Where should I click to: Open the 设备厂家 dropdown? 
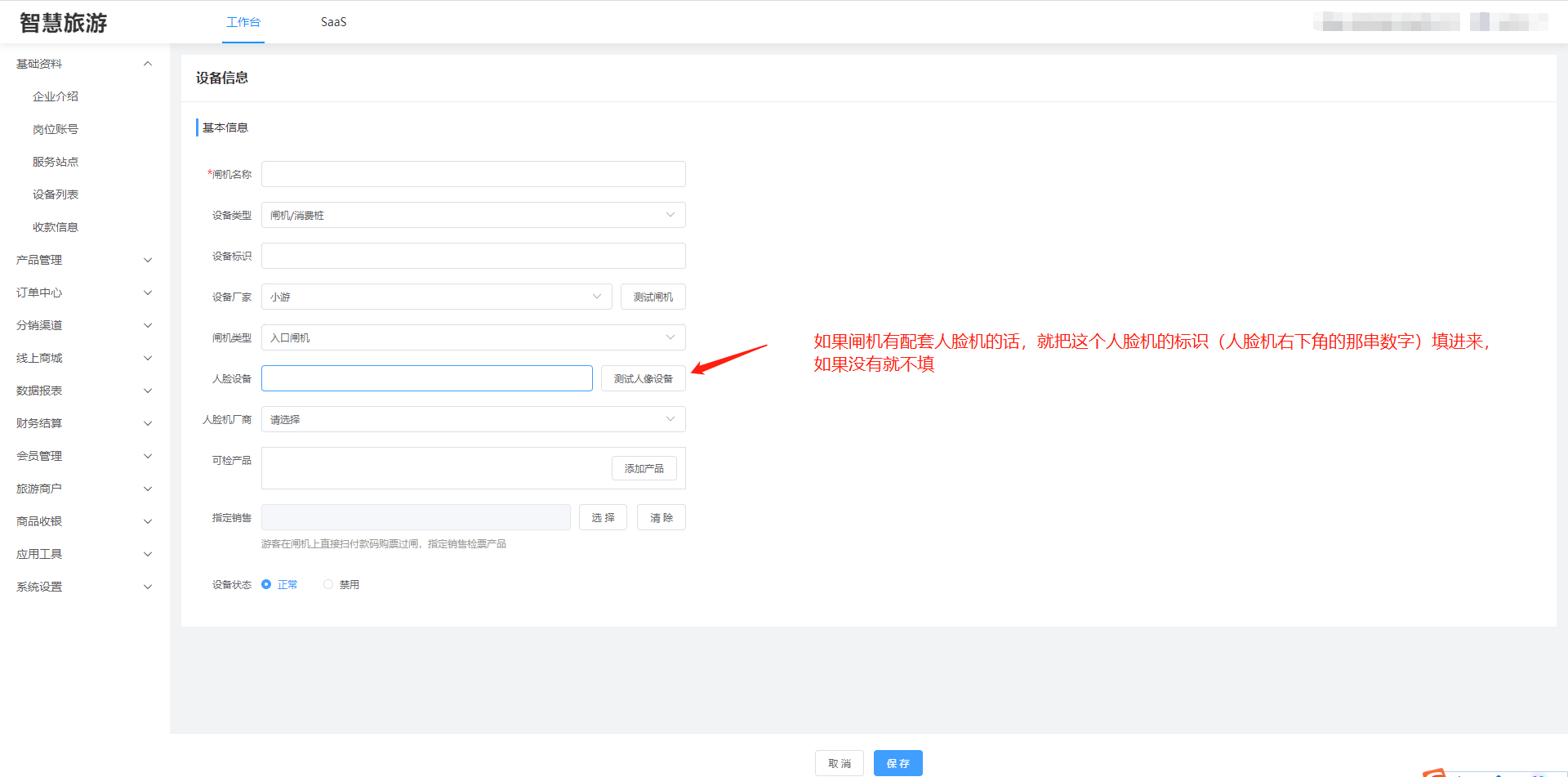436,297
